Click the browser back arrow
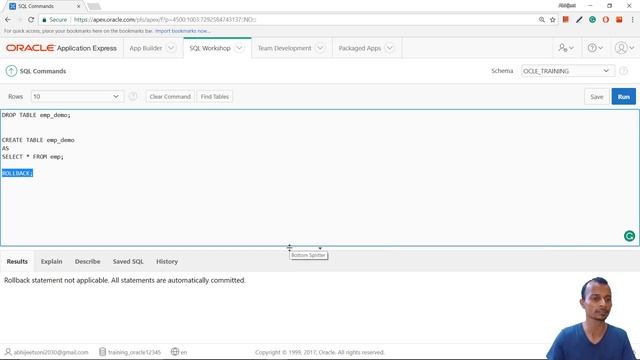Image resolution: width=640 pixels, height=360 pixels. click(8, 20)
